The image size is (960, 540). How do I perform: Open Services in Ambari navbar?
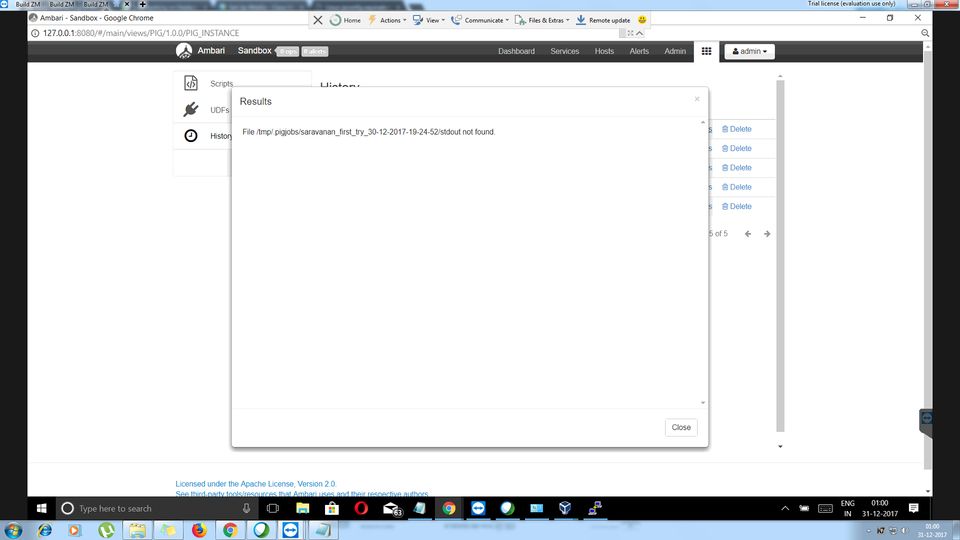(x=564, y=51)
